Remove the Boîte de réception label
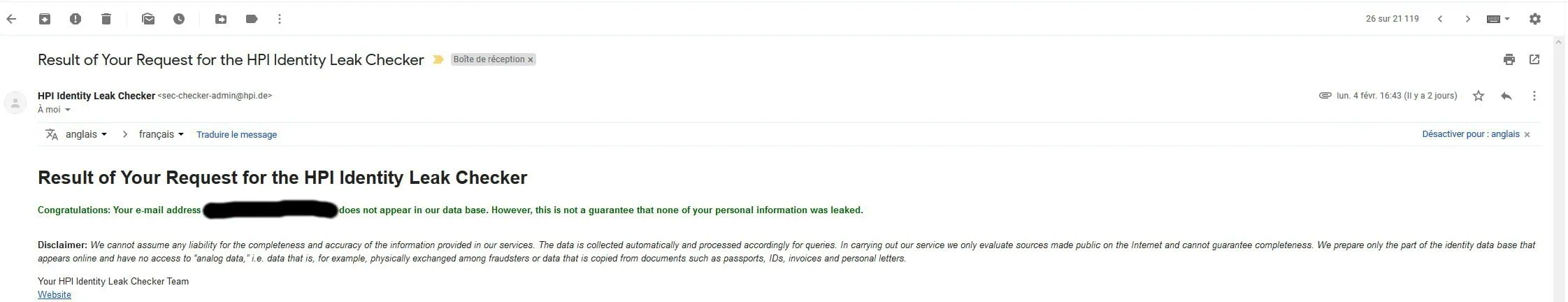1568x302 pixels. pos(531,59)
